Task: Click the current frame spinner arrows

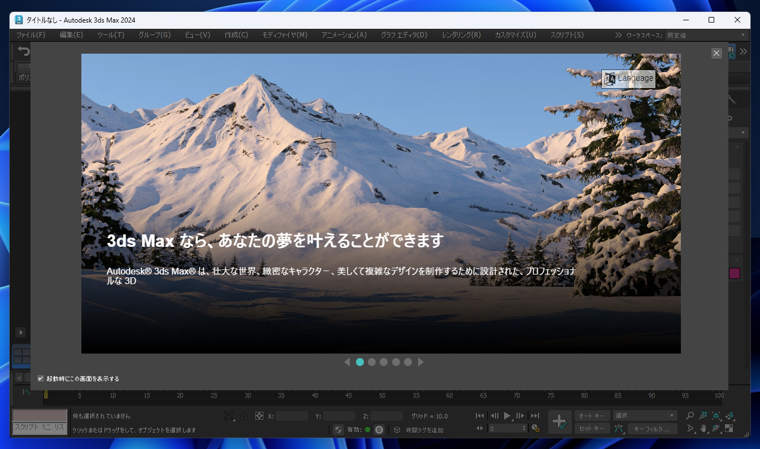Action: tap(524, 428)
